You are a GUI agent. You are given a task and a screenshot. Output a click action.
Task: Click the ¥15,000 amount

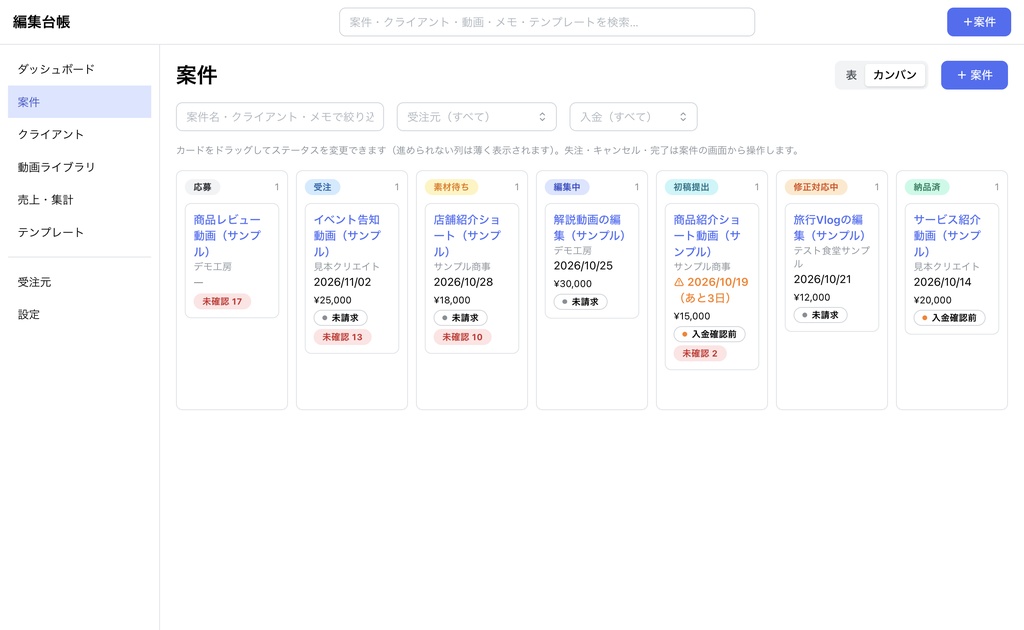692,316
